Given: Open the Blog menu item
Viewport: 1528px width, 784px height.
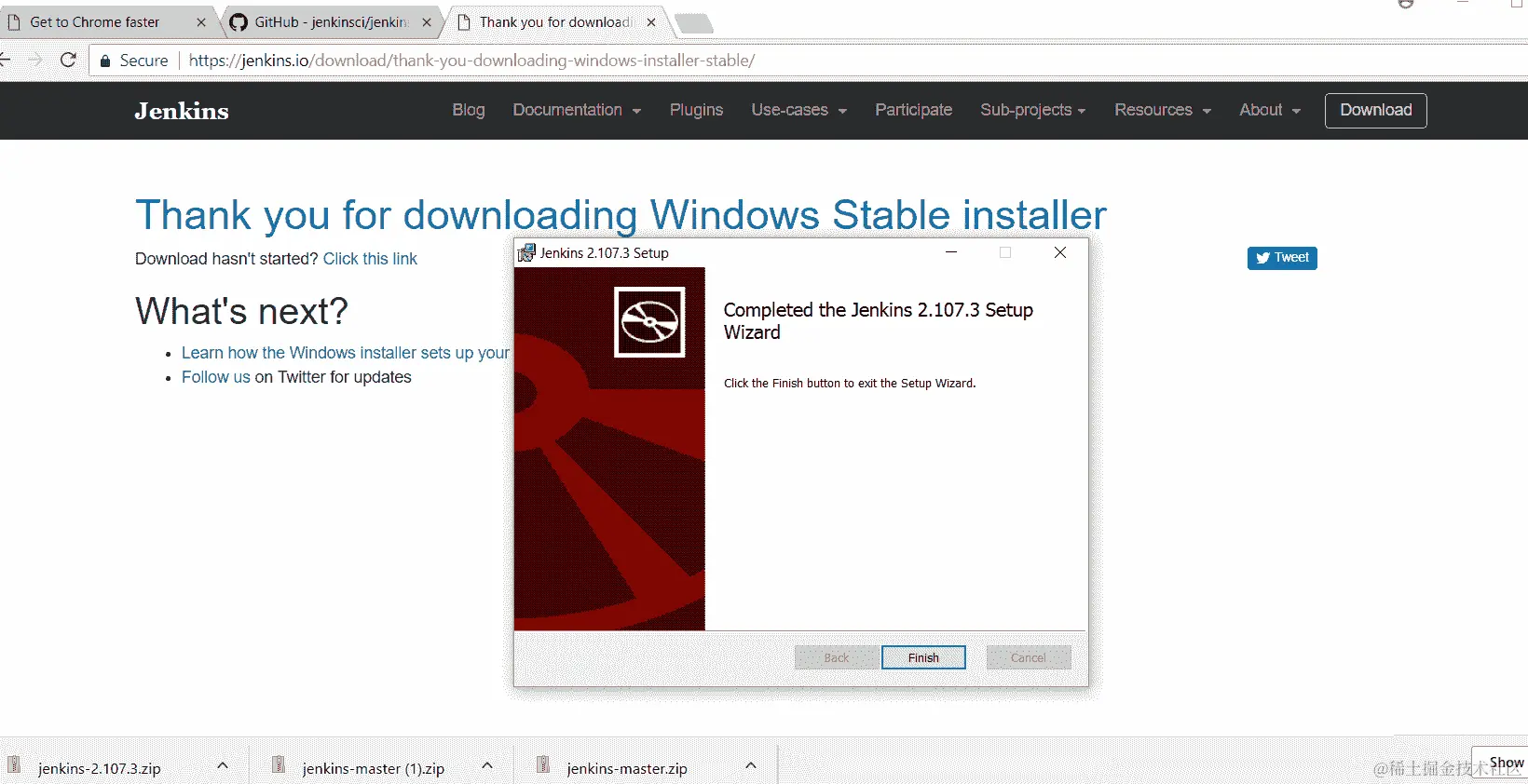Looking at the screenshot, I should click(469, 110).
